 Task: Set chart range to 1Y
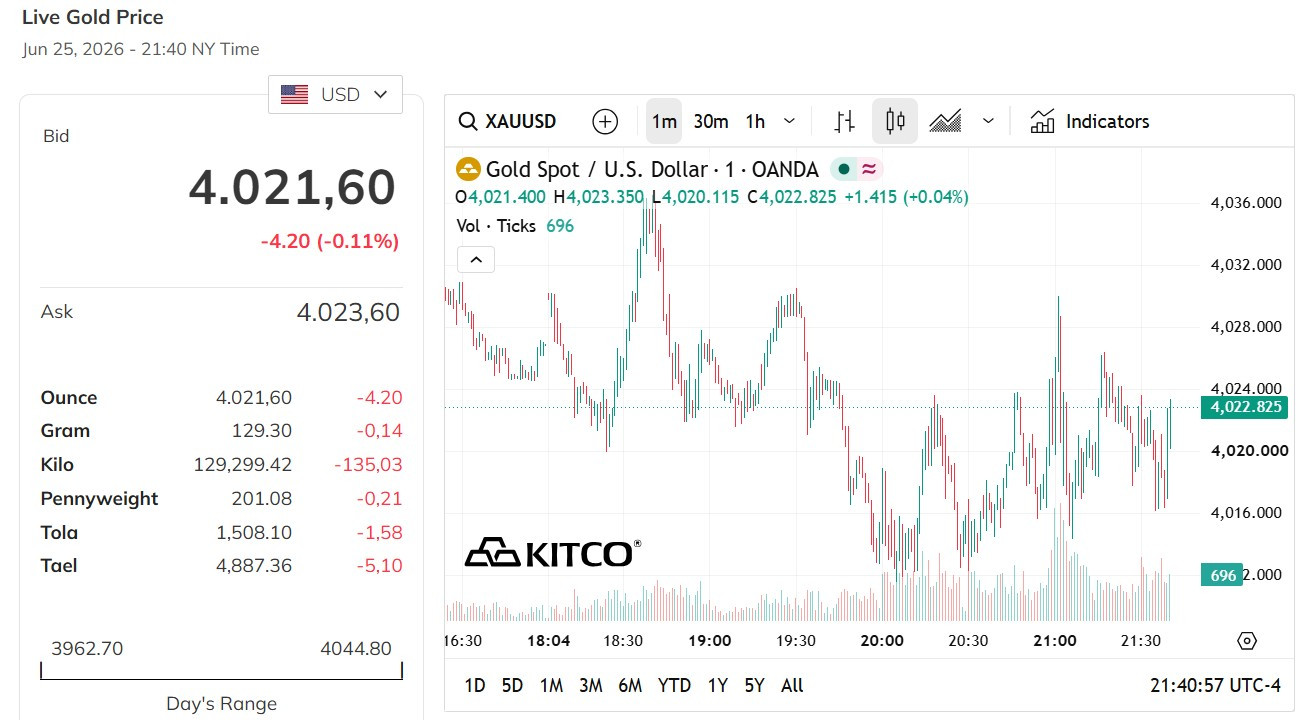point(718,685)
